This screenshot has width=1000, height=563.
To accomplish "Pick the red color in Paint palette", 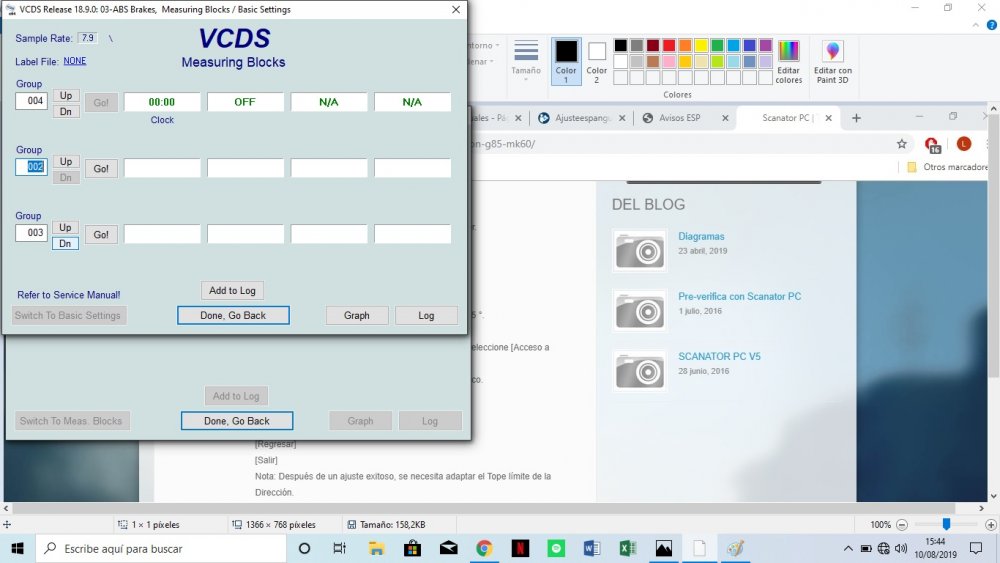I will 669,45.
